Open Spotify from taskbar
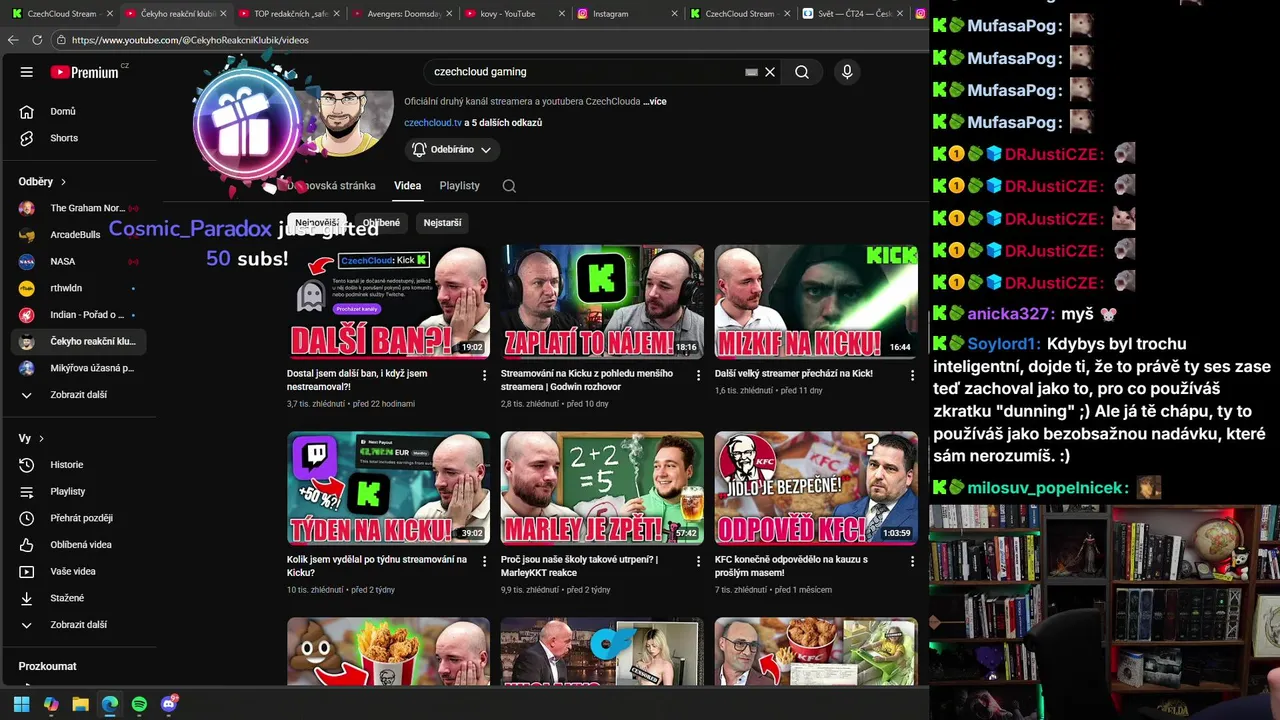This screenshot has height=720, width=1280. pos(139,704)
